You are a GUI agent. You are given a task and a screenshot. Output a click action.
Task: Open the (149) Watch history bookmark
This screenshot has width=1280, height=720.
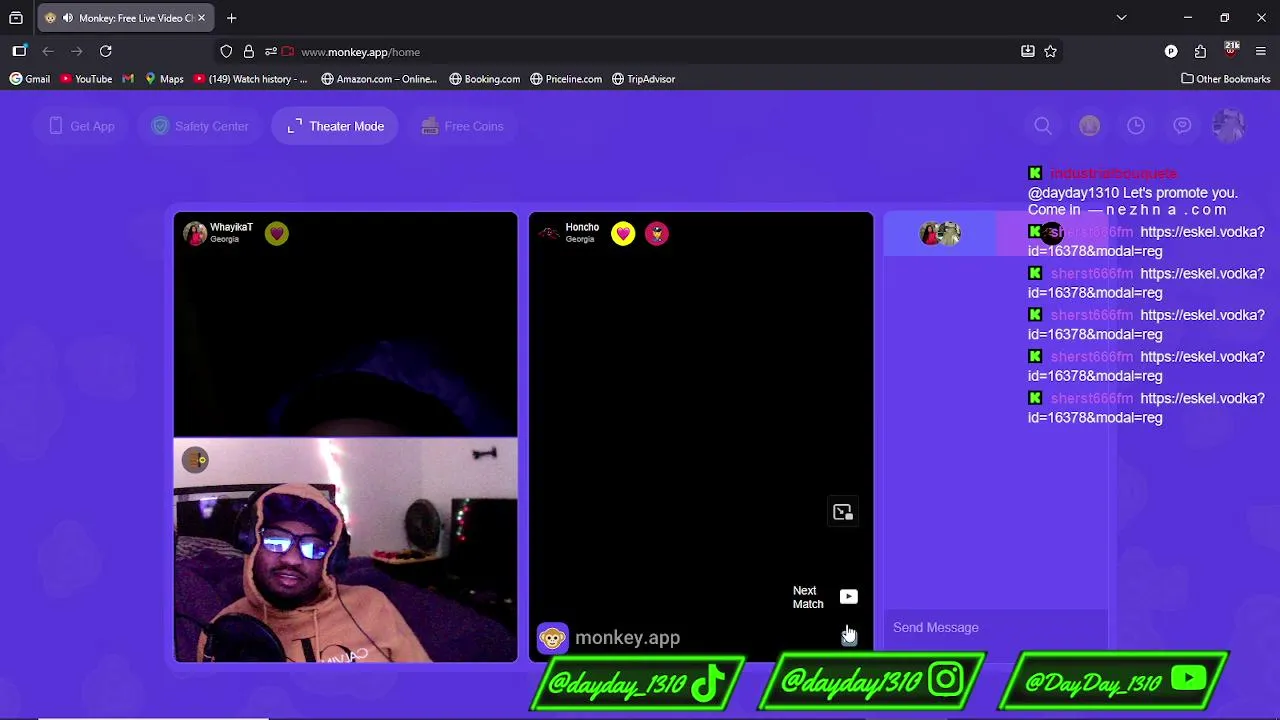pyautogui.click(x=251, y=79)
